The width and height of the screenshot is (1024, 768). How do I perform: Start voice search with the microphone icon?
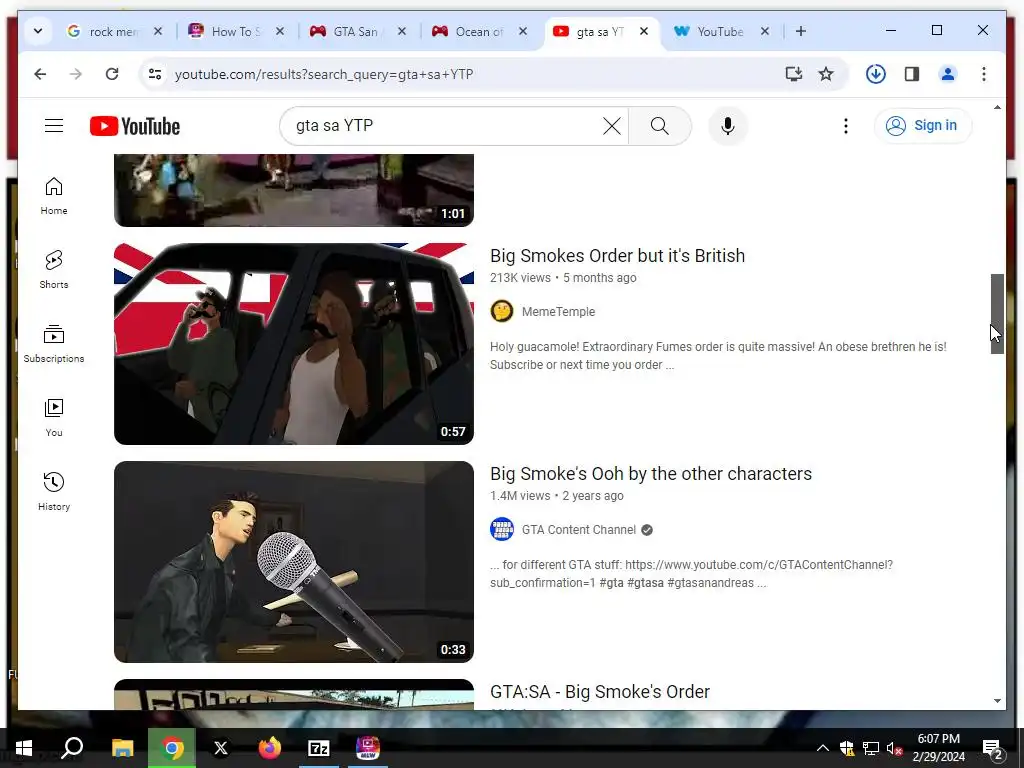click(x=728, y=125)
